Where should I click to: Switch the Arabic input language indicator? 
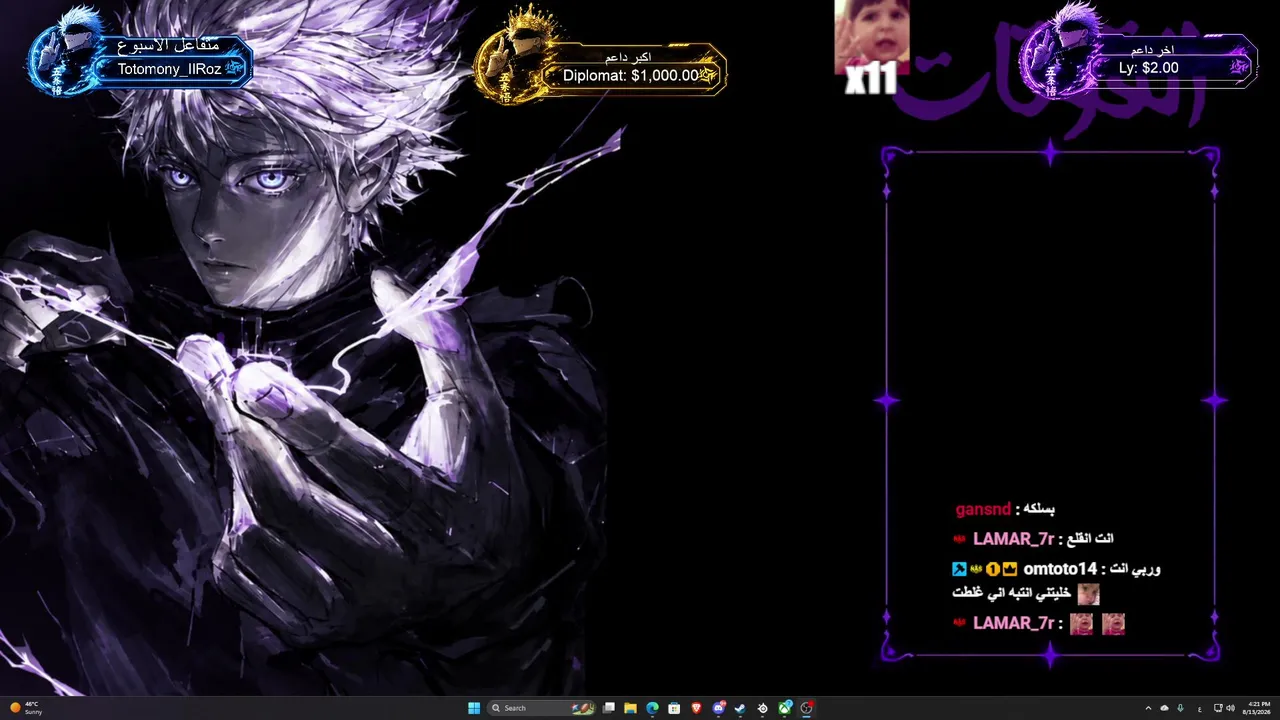pyautogui.click(x=1199, y=708)
